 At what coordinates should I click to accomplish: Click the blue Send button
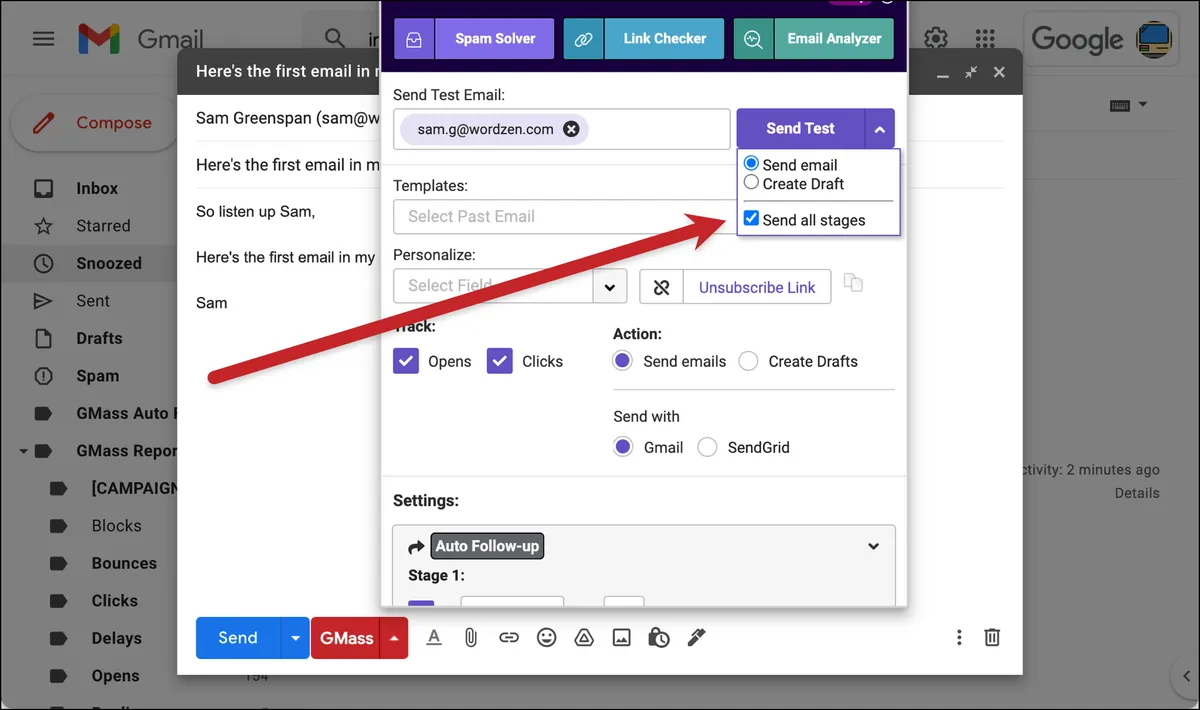[238, 638]
